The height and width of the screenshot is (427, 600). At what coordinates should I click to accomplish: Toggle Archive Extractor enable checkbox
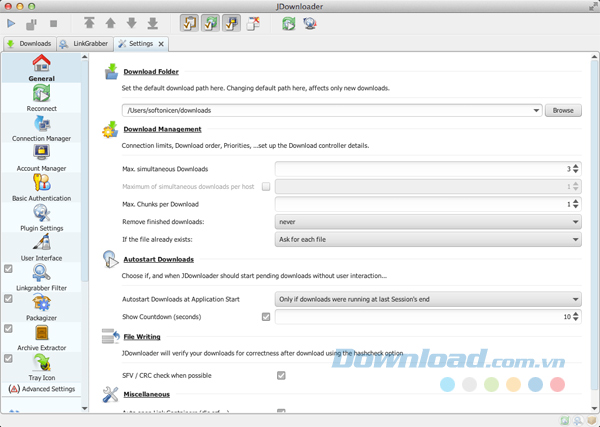[8, 328]
